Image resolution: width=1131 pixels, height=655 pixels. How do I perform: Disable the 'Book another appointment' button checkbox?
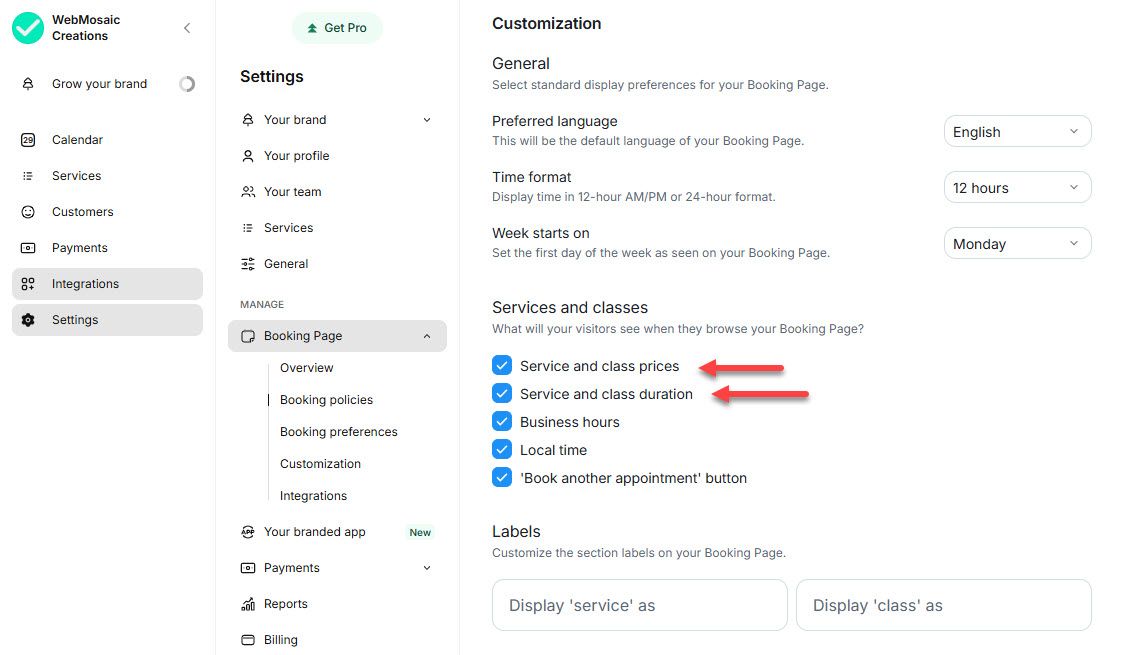(502, 478)
